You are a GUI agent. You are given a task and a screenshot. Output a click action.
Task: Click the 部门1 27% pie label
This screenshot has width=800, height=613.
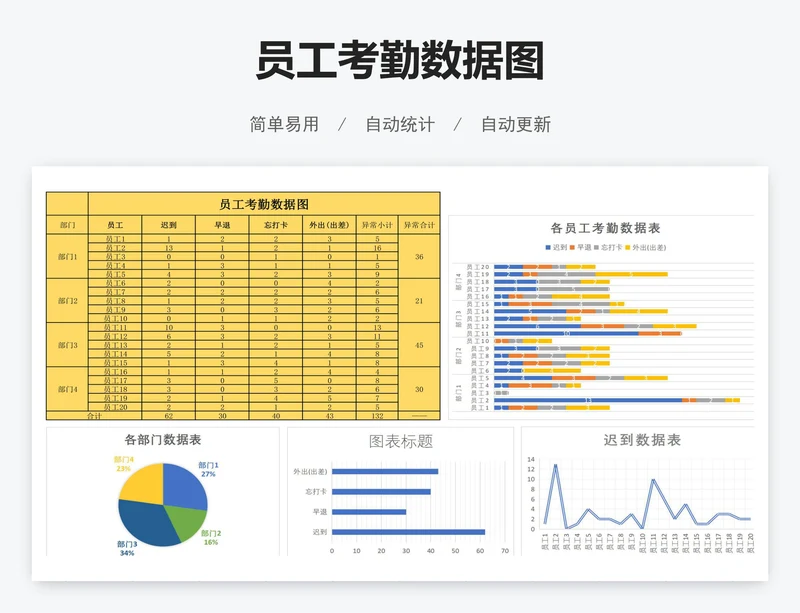208,470
